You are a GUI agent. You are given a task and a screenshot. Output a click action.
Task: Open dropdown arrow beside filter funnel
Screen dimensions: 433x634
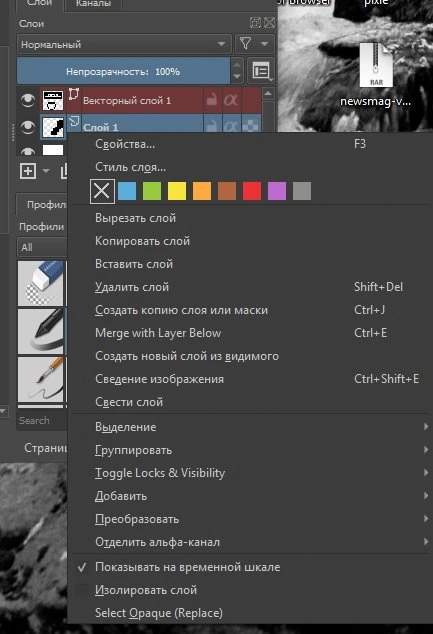point(265,44)
